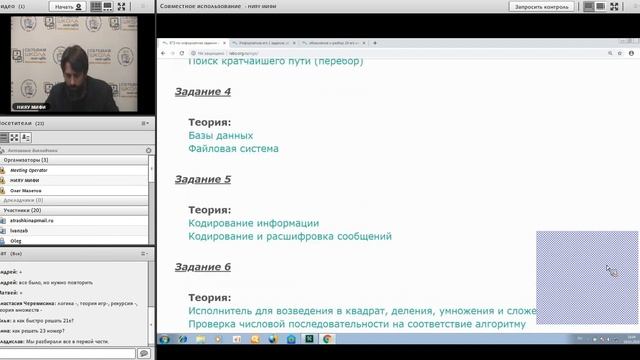640x360 pixels.
Task: Select participant atrashkina@mail.ru
Action: pyautogui.click(x=74, y=220)
